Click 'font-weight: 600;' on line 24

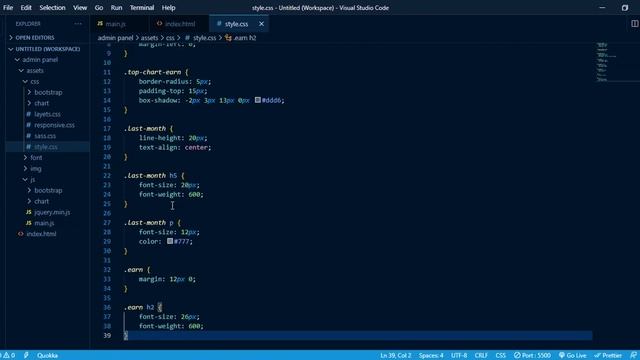[171, 194]
